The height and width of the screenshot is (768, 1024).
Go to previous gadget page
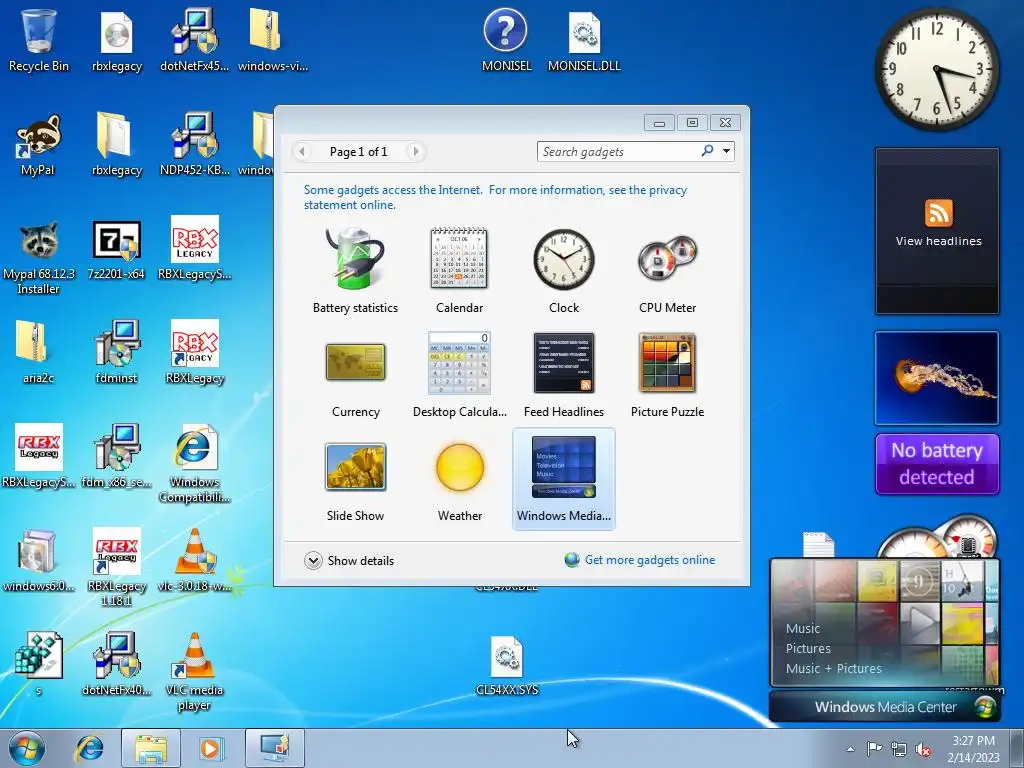click(302, 152)
